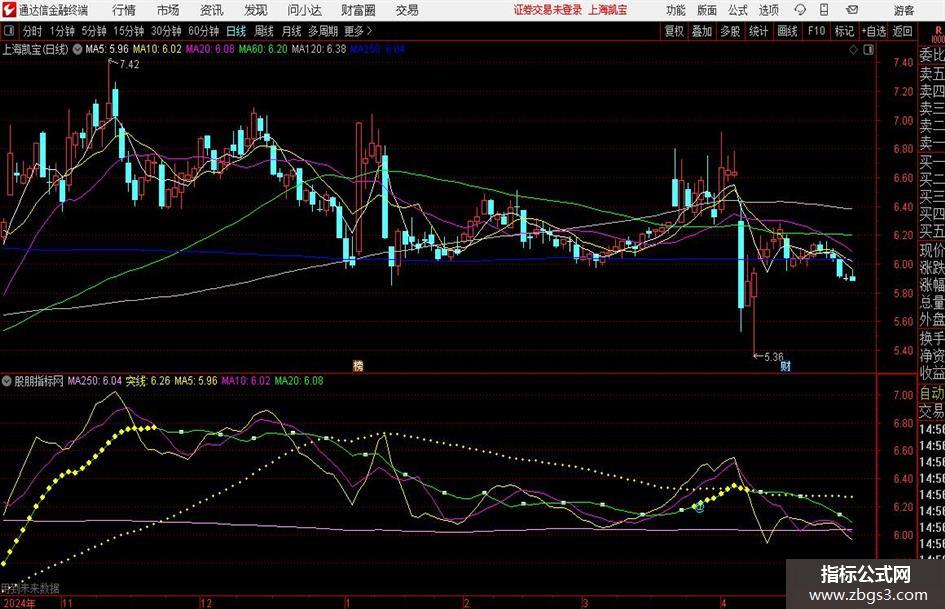Click the 突线: 6.26 indicator value
The height and width of the screenshot is (609, 945).
click(148, 381)
